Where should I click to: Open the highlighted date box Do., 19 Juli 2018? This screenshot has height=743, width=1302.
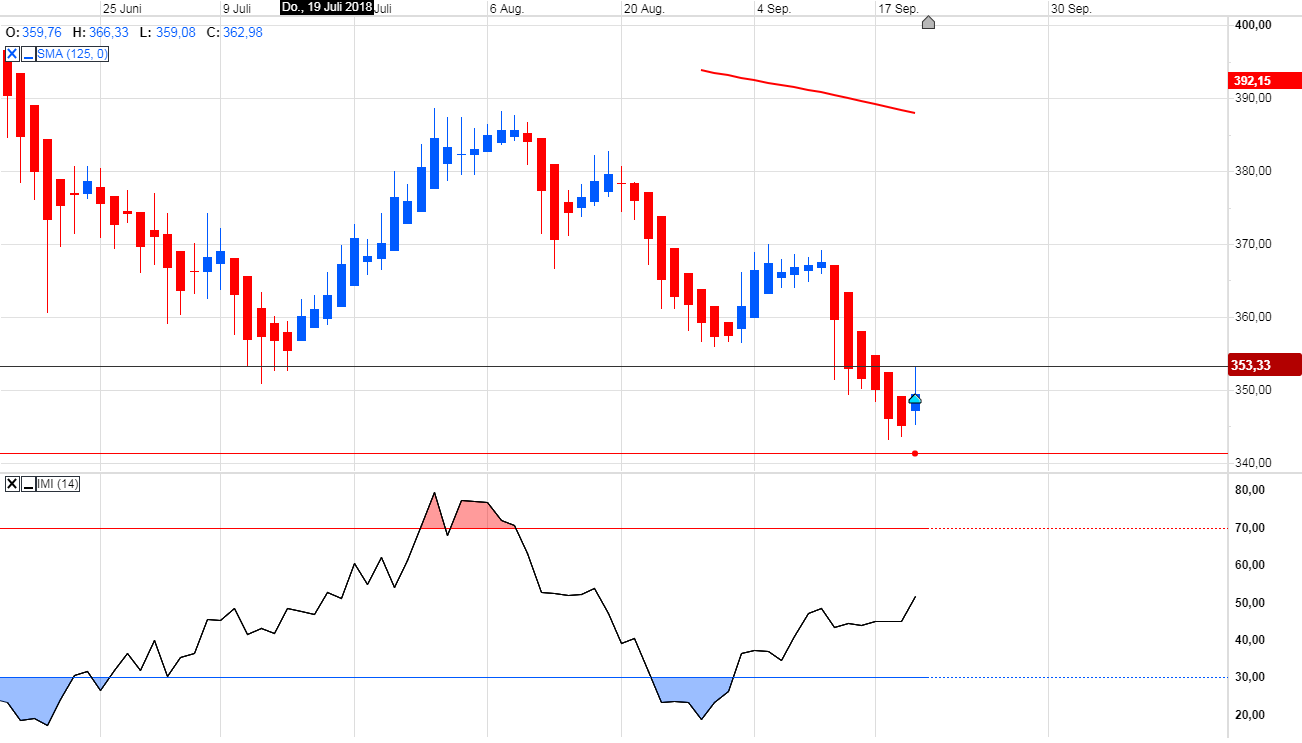pyautogui.click(x=325, y=7)
